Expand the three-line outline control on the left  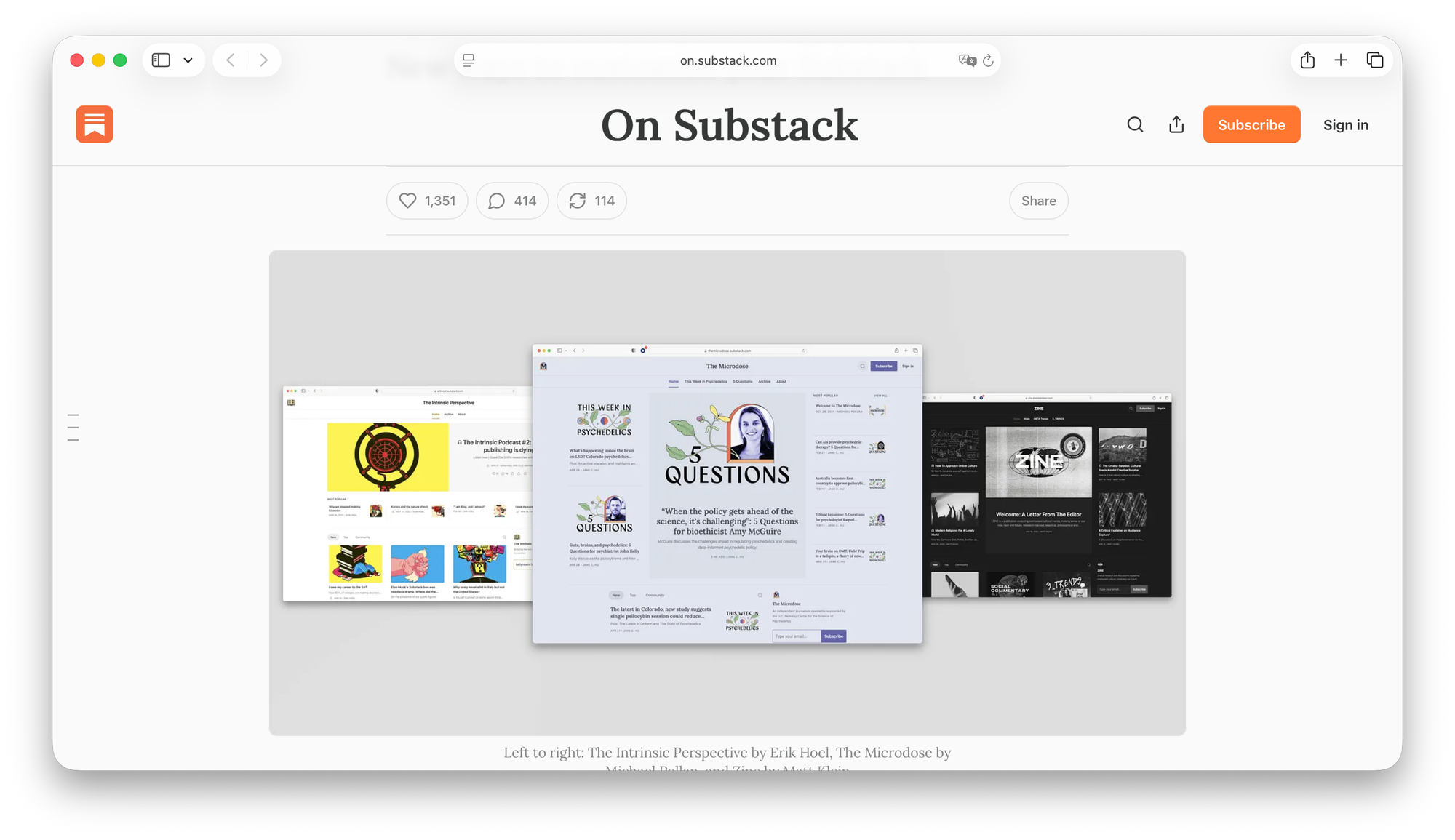click(73, 427)
